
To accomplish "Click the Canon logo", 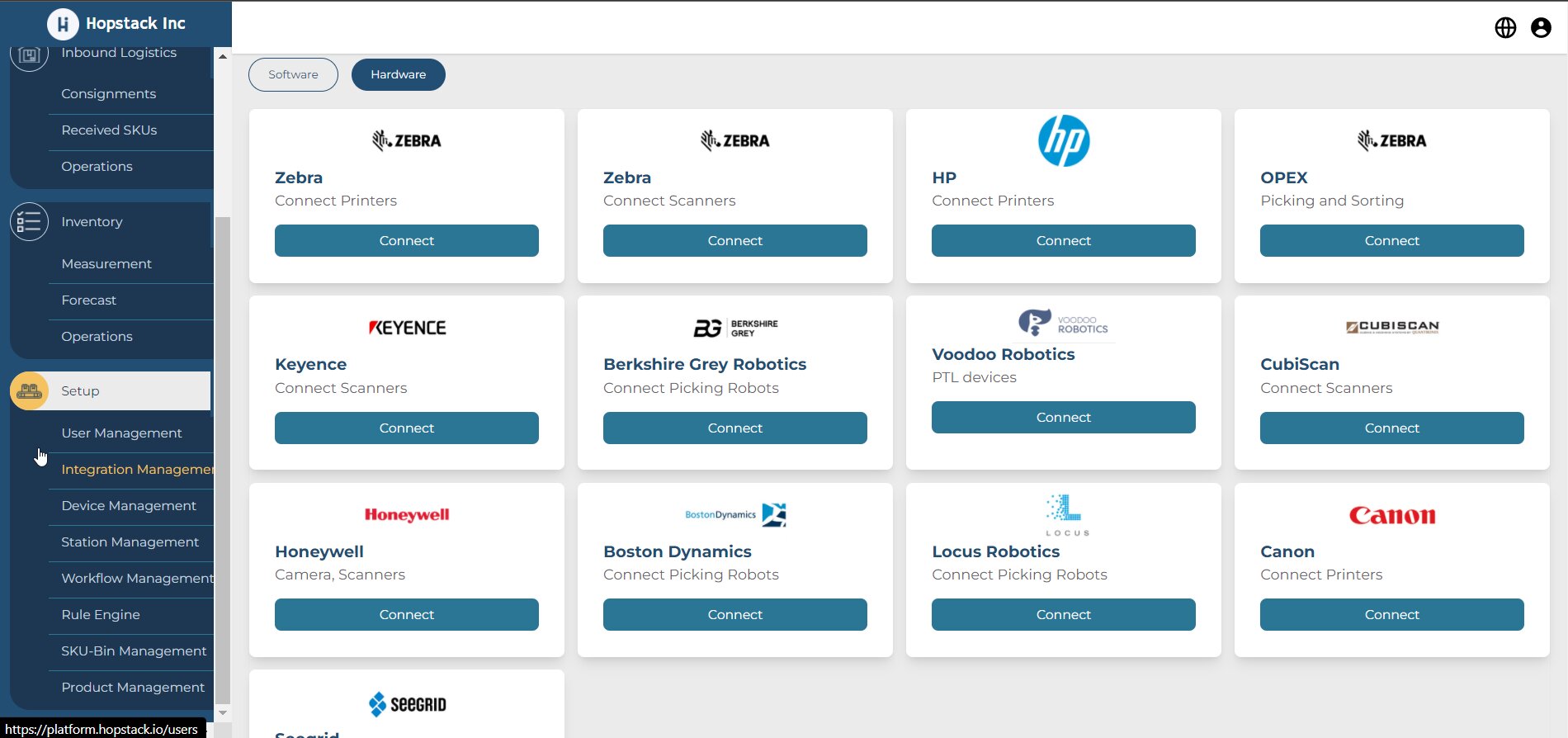I will (1391, 515).
